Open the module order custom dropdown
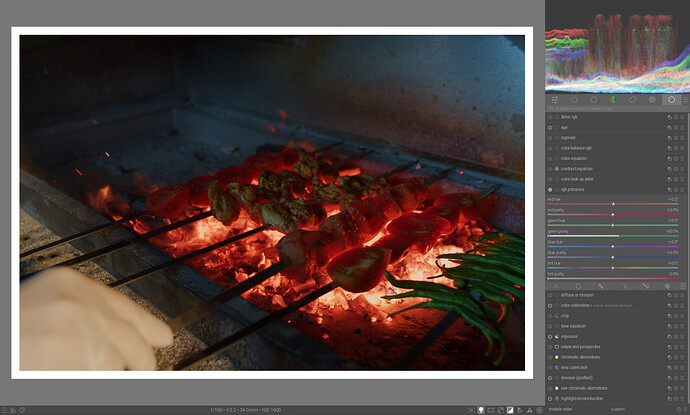The image size is (690, 415). pos(617,410)
